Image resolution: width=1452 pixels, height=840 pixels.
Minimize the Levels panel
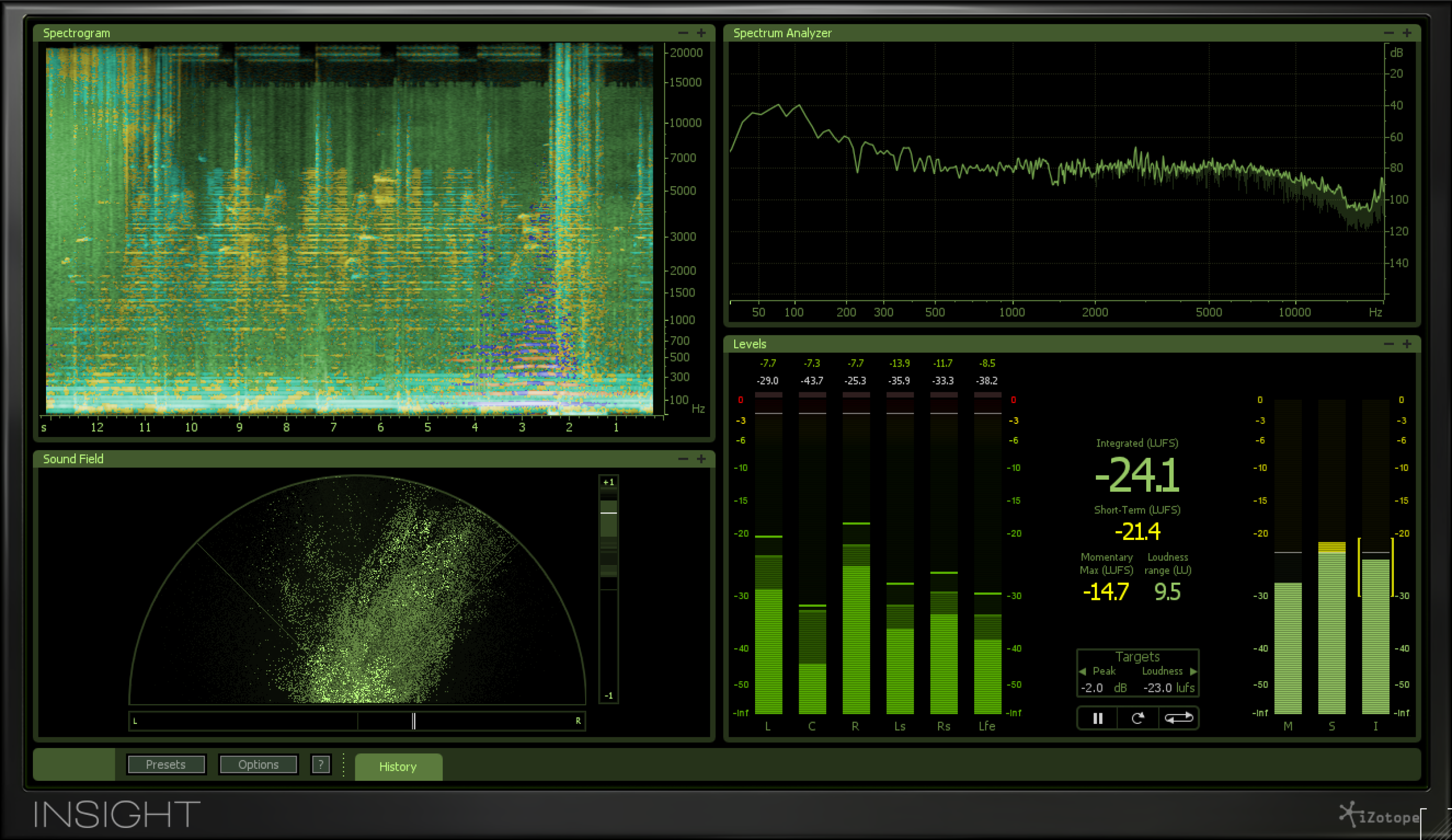point(1389,344)
